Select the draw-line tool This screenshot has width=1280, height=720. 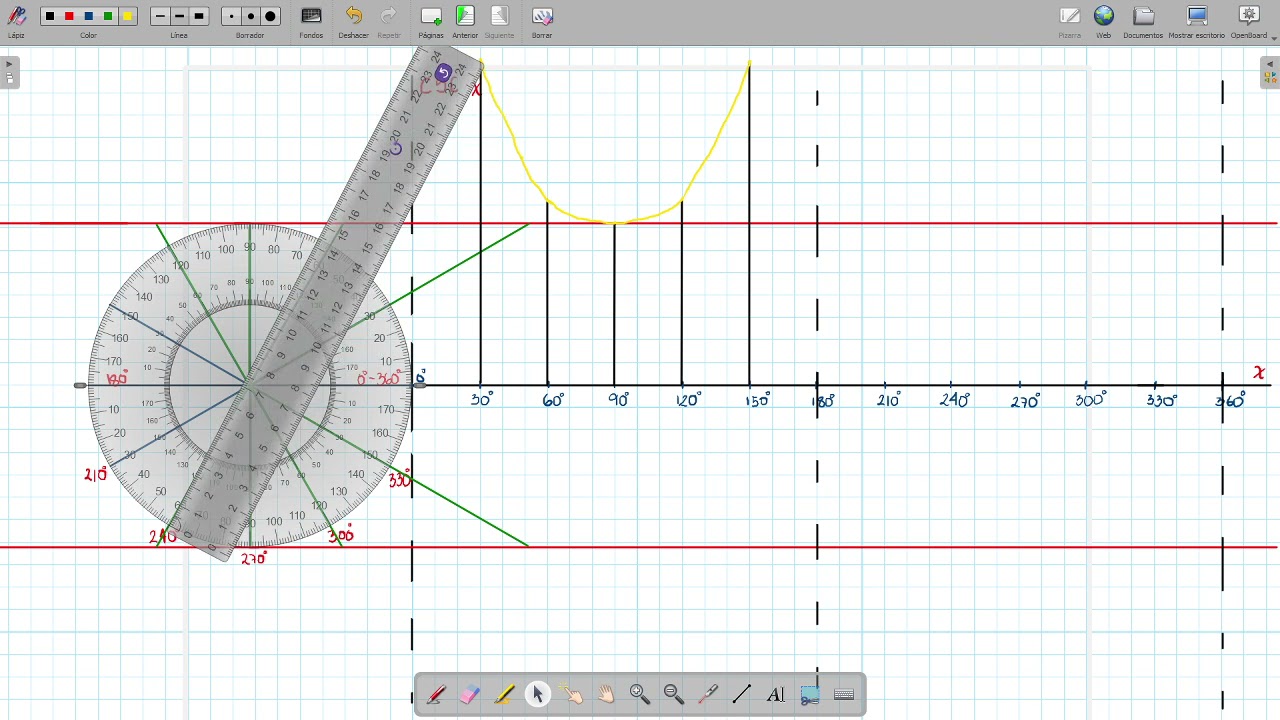click(x=742, y=695)
